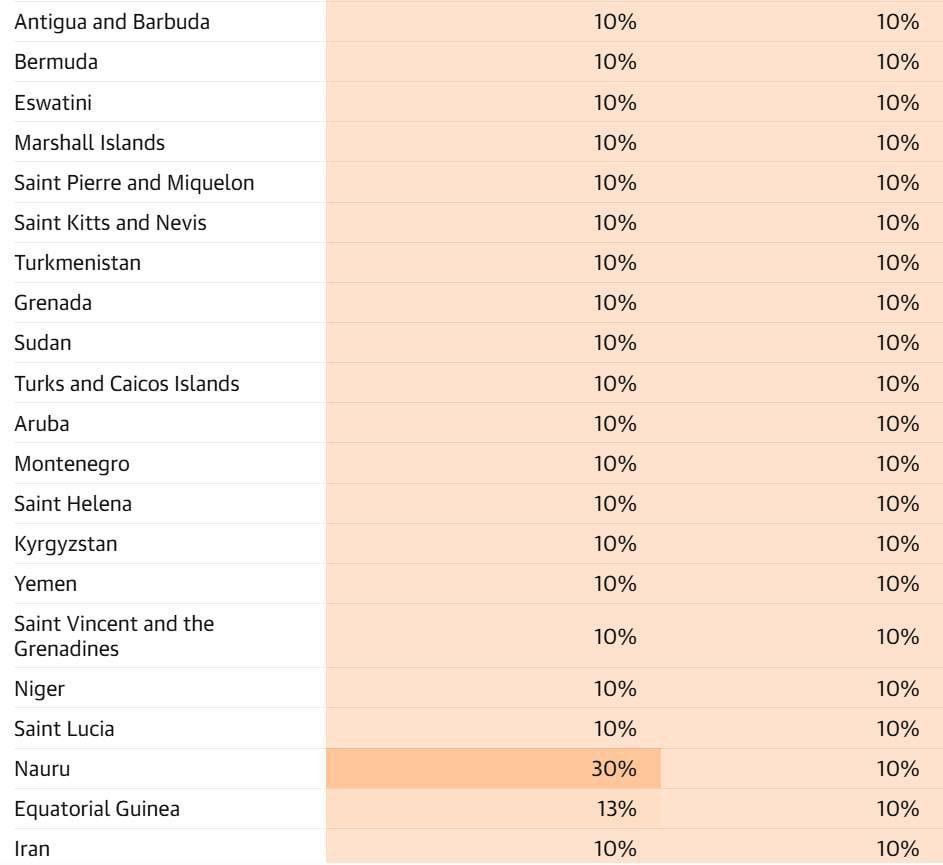Screen dimensions: 943x865
Task: Click the Saint Helena country name
Action: [x=73, y=504]
